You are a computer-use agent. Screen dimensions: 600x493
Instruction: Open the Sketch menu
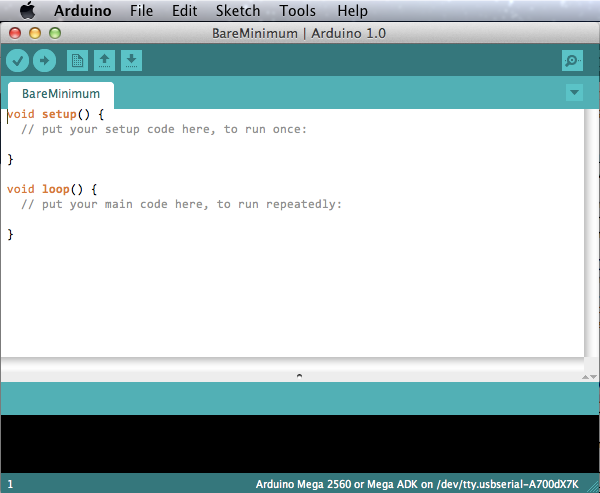point(237,11)
